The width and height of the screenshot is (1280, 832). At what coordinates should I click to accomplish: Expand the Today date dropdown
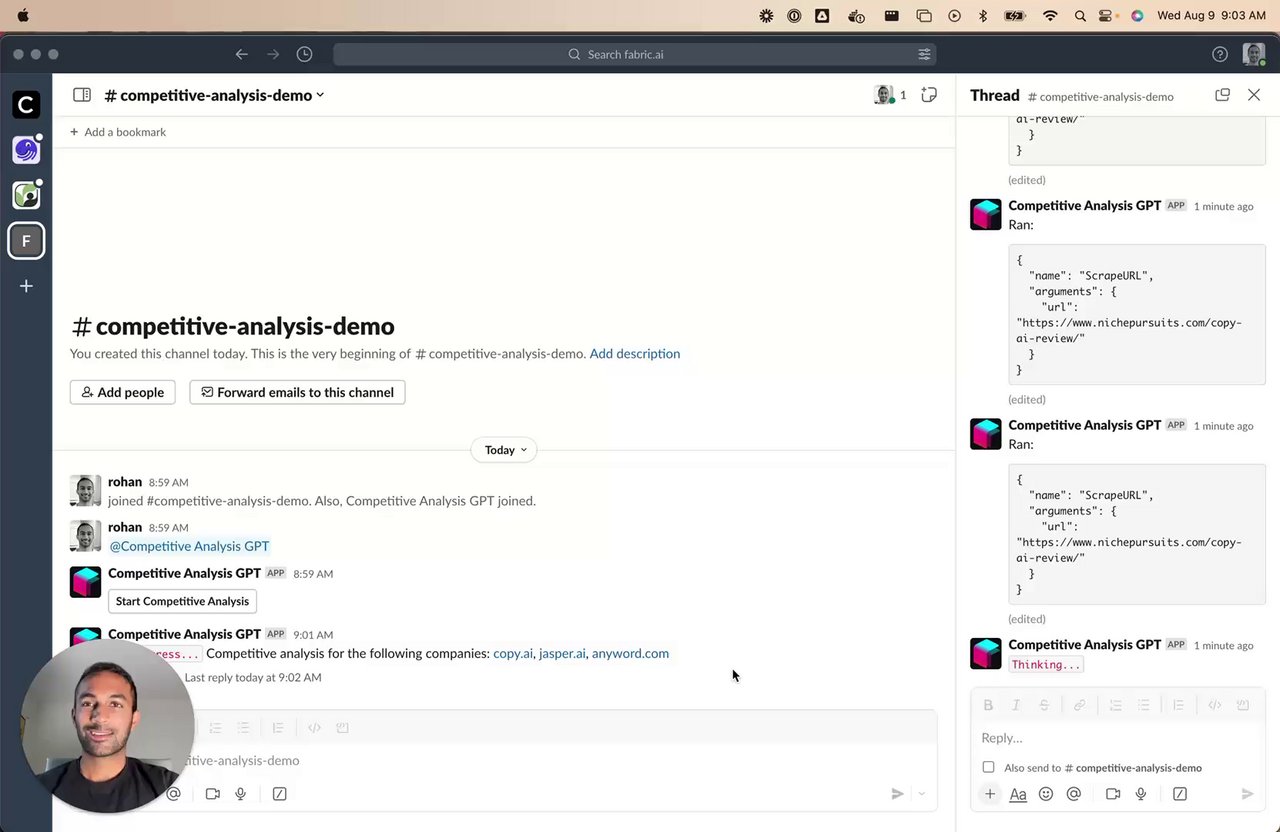[504, 450]
